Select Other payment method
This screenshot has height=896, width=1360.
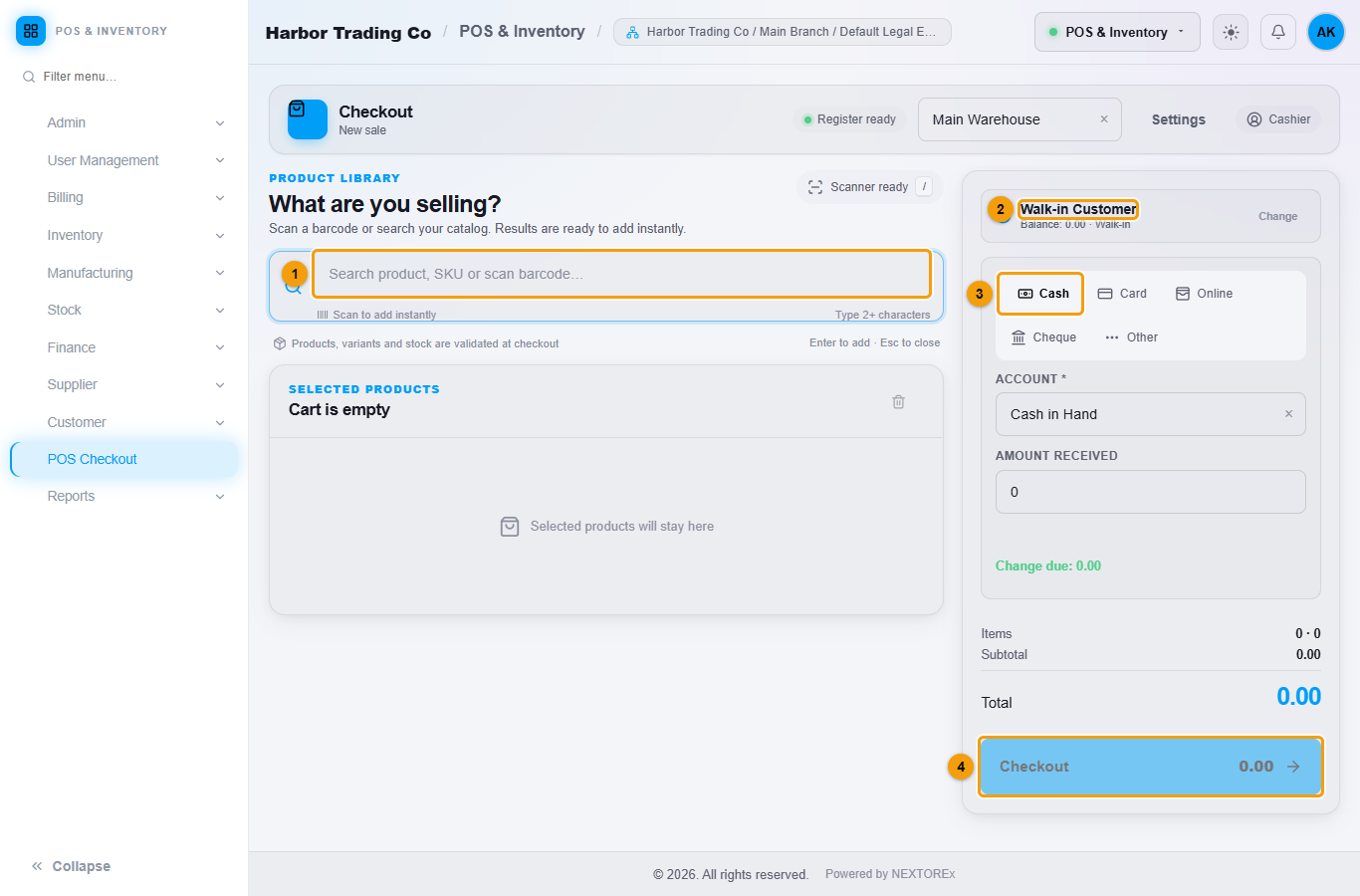1132,337
